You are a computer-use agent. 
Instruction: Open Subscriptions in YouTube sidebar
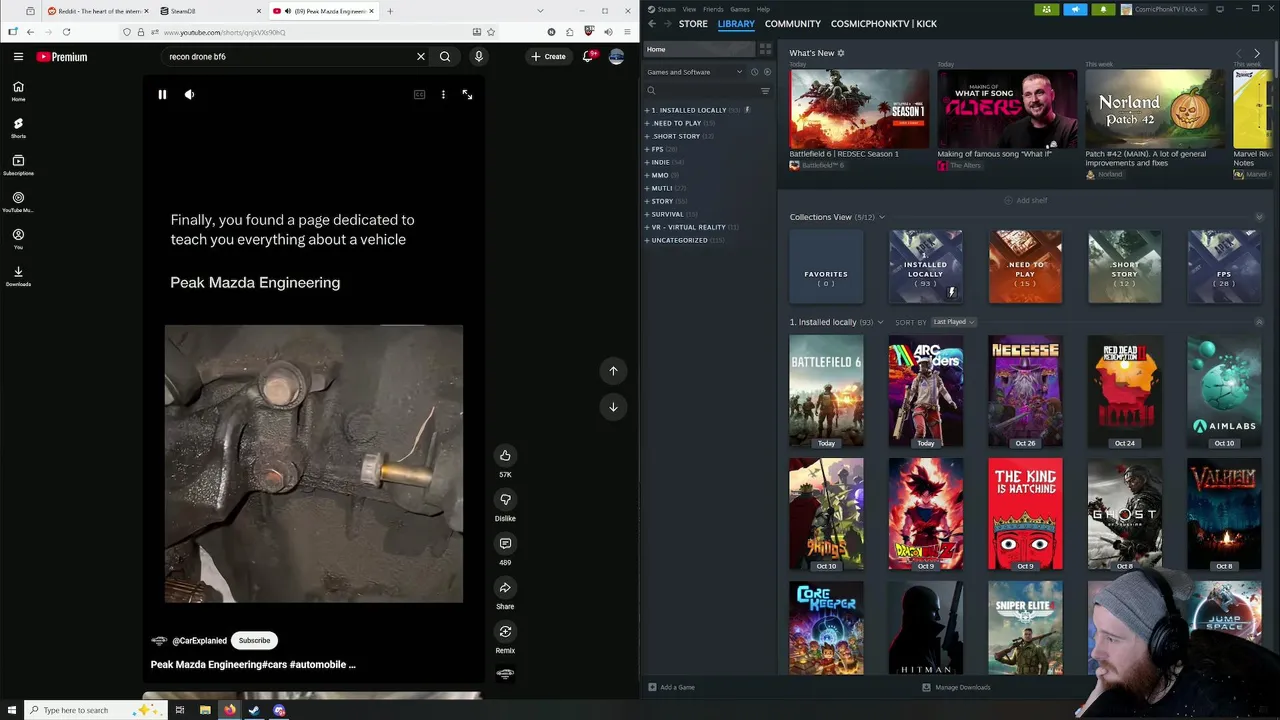click(x=18, y=165)
